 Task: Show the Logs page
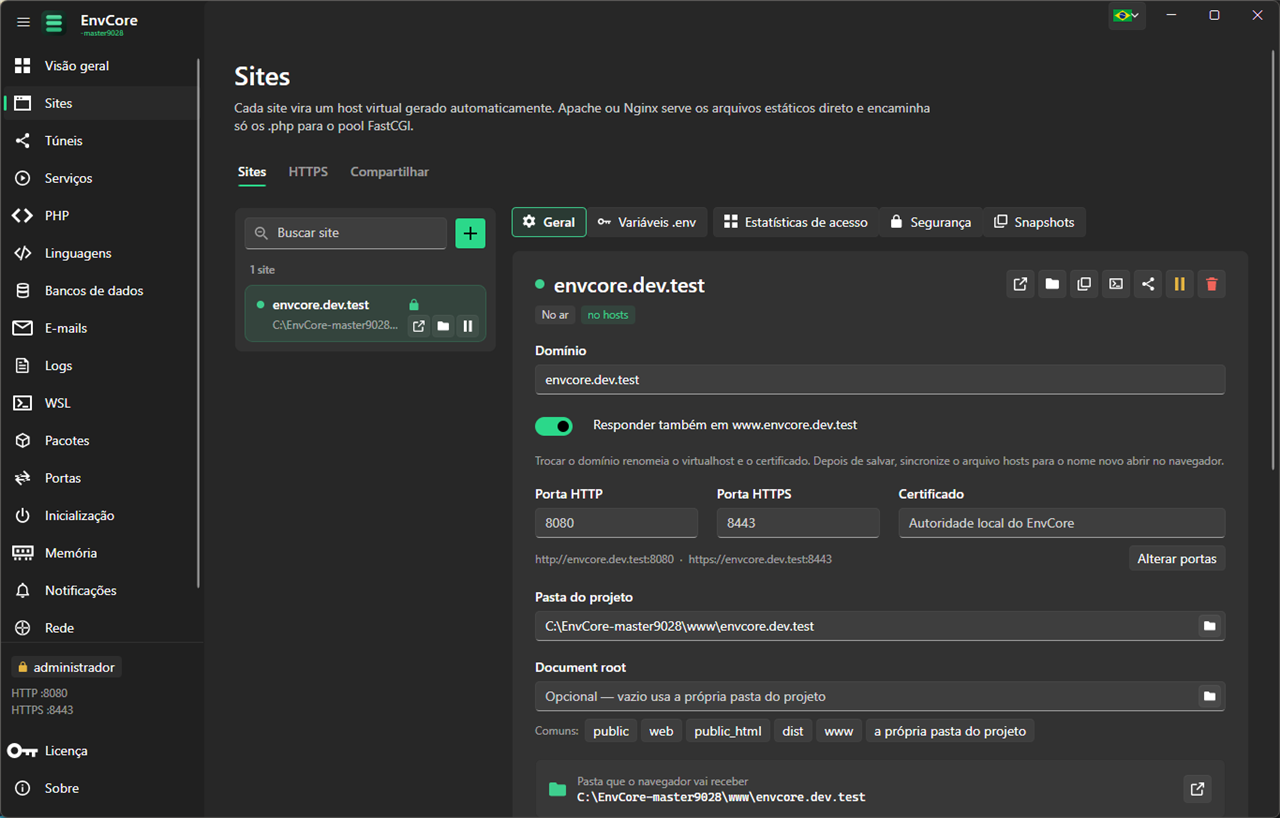[100, 366]
